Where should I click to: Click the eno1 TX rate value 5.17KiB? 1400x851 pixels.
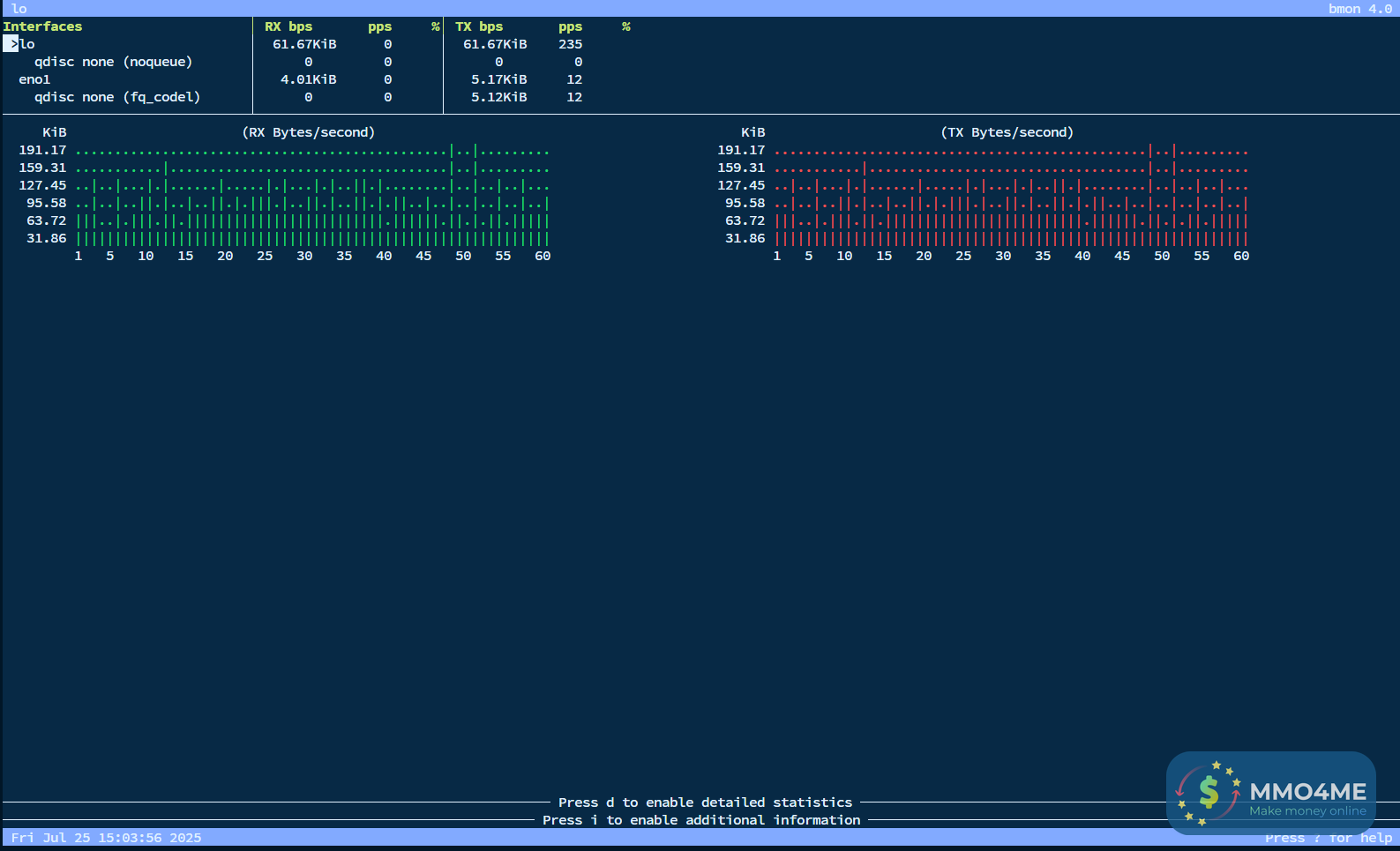(498, 79)
